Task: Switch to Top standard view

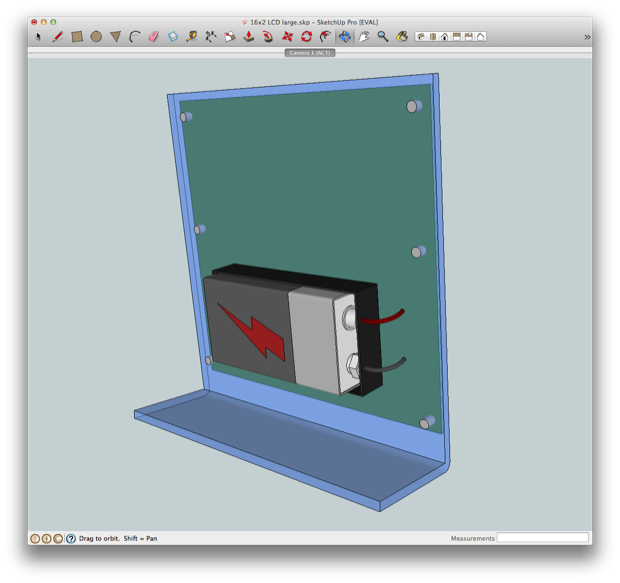Action: point(433,37)
